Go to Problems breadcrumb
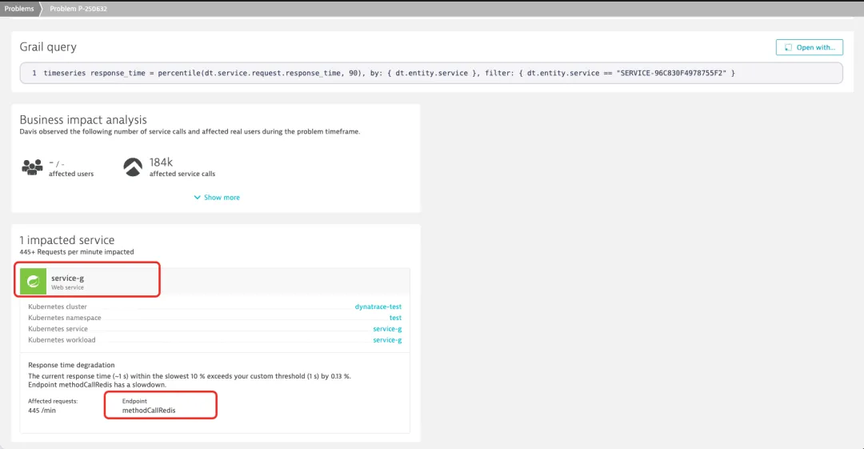Viewport: 864px width, 449px height. coord(19,9)
